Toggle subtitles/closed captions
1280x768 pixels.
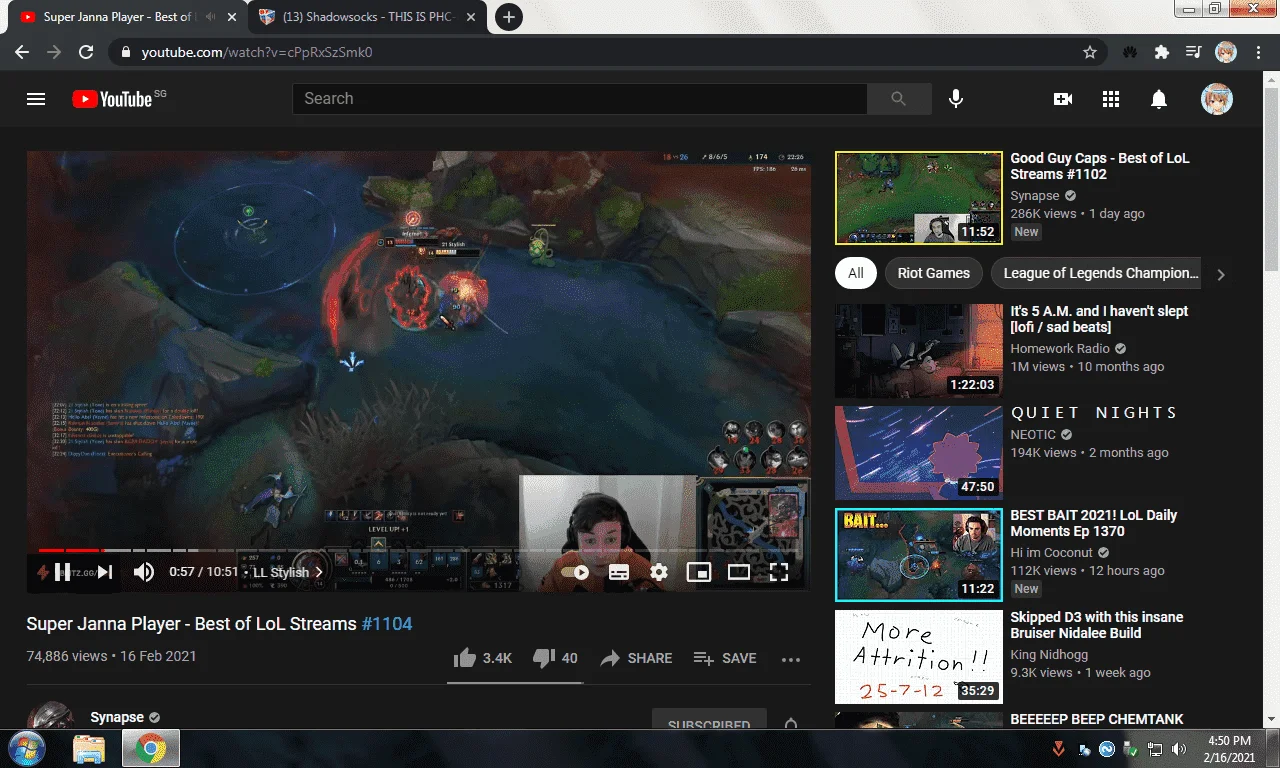pyautogui.click(x=619, y=572)
